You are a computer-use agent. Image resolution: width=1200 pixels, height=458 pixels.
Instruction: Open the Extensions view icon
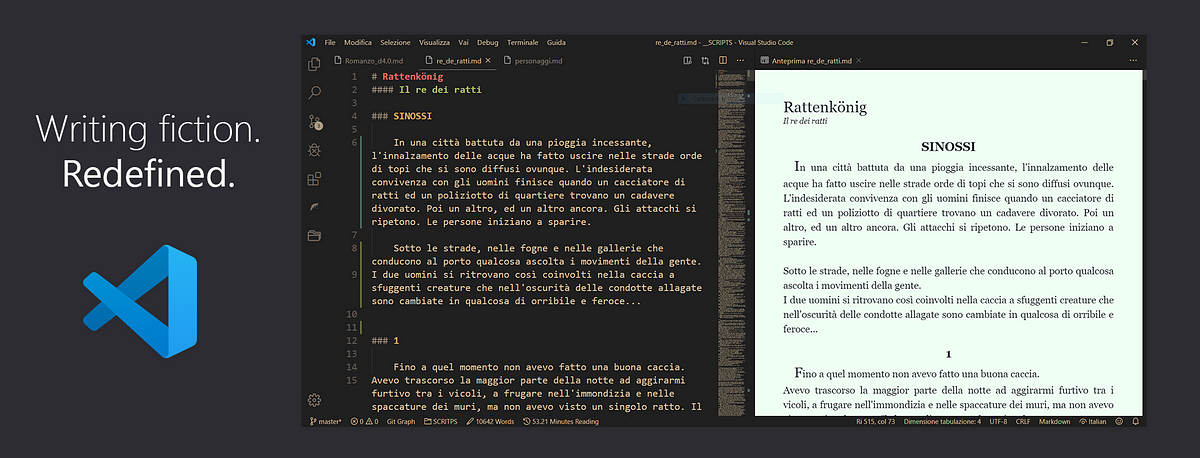coord(314,179)
